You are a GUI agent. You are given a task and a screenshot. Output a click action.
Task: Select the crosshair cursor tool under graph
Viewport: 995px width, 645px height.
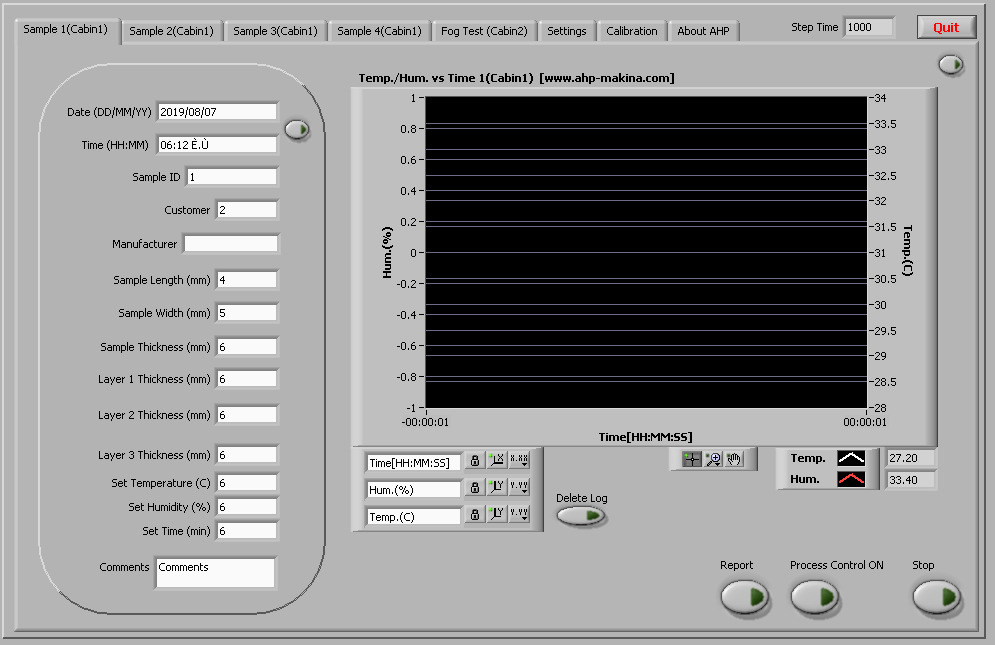click(x=692, y=459)
